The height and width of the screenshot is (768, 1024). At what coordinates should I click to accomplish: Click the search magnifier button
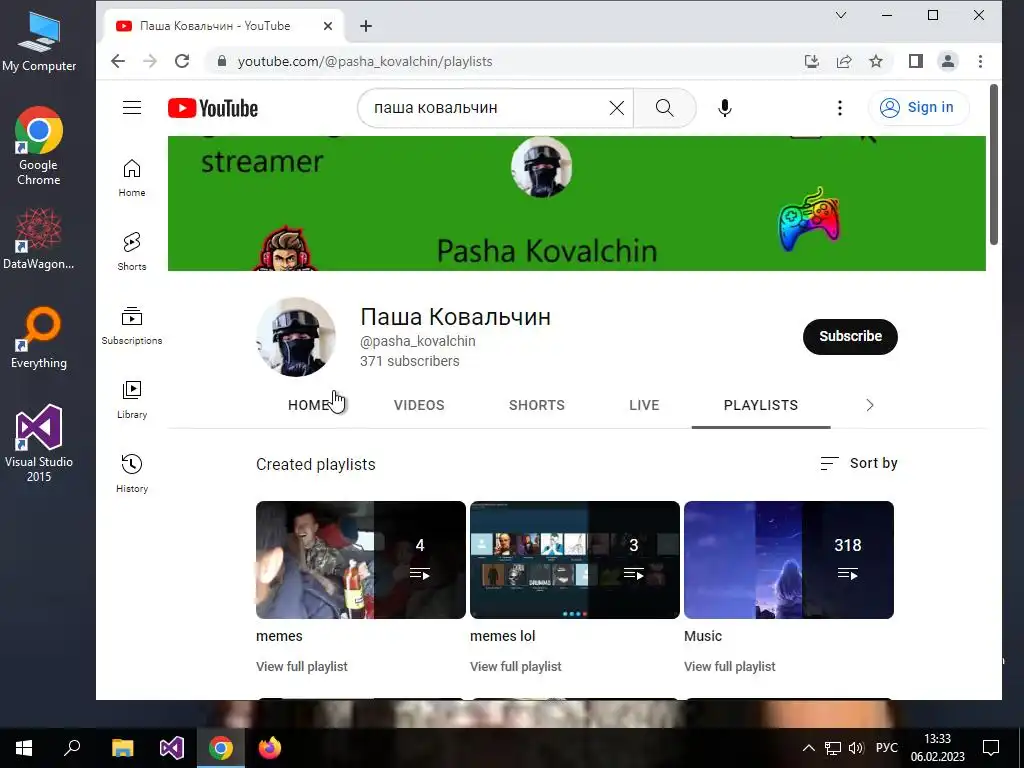[664, 108]
